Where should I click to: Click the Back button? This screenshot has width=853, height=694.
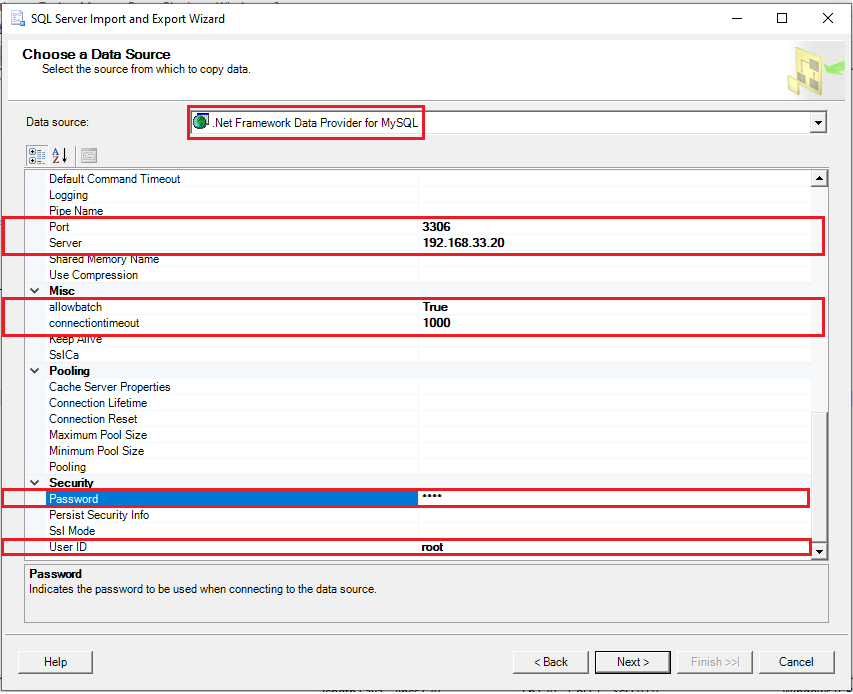(551, 662)
